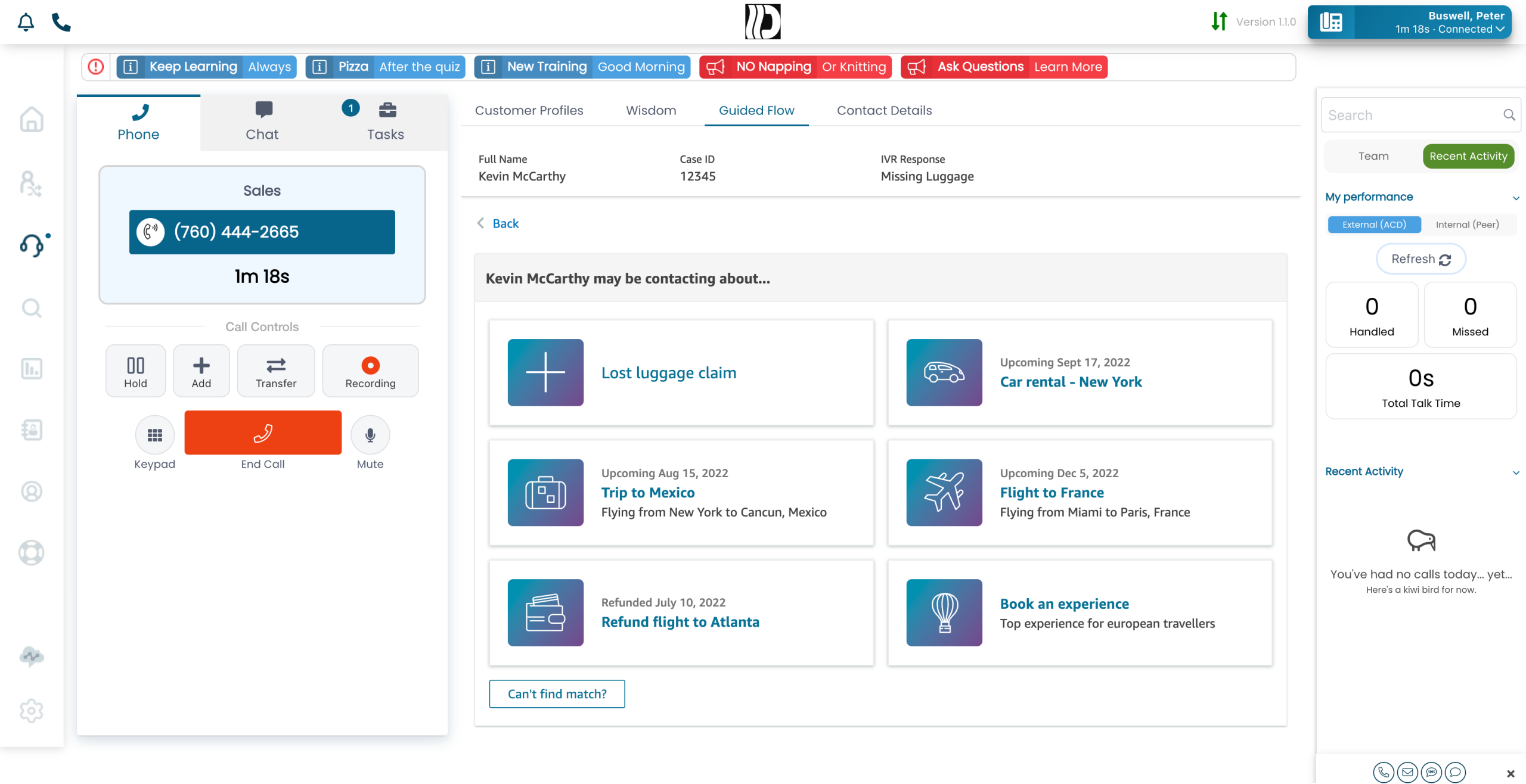Open the settings gear in sidebar
This screenshot has height=784, width=1526.
point(32,711)
